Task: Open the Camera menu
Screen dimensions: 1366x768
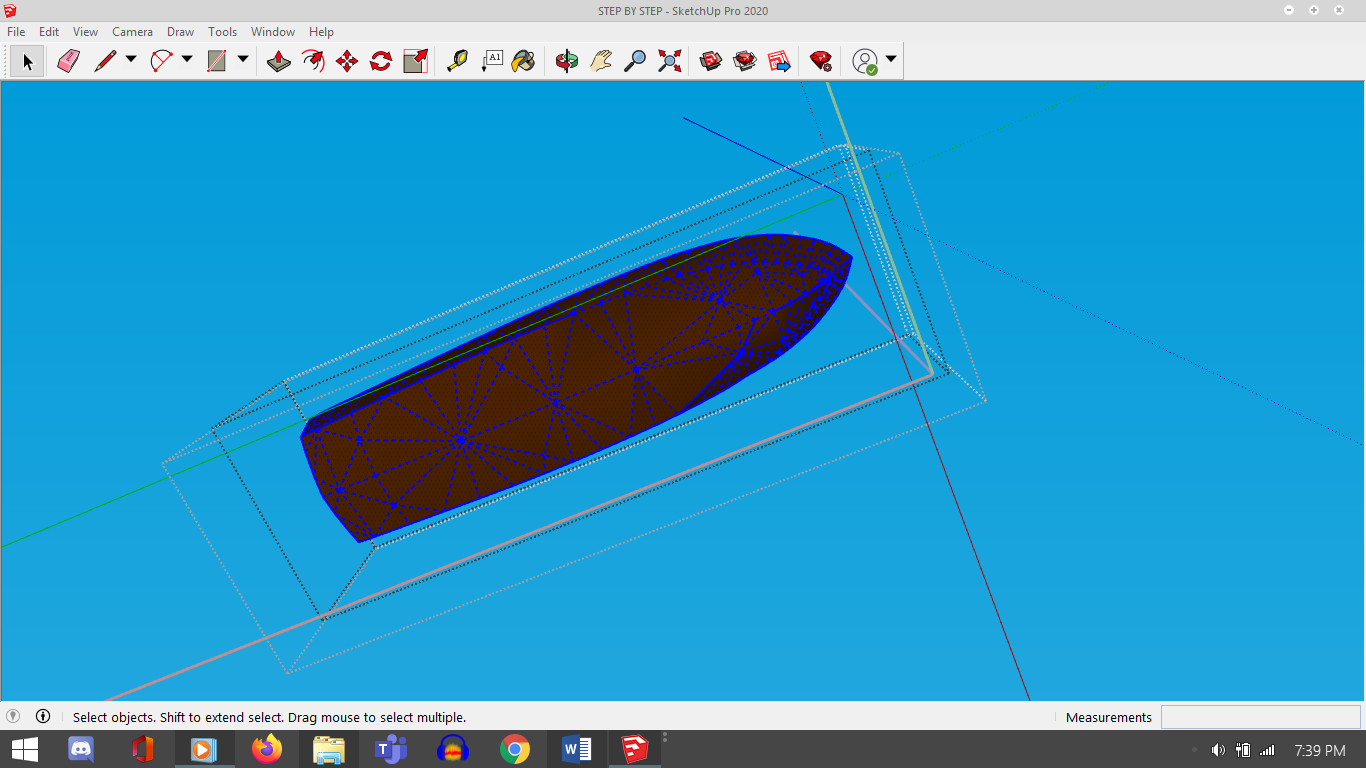Action: 132,32
